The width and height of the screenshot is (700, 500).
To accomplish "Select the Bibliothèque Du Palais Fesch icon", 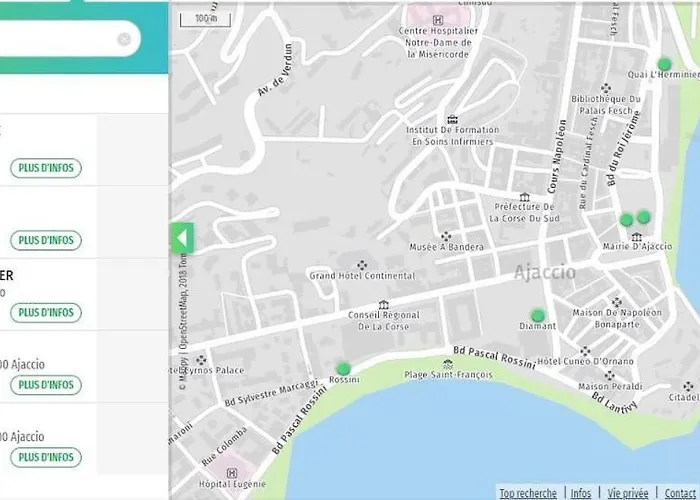I will 607,88.
